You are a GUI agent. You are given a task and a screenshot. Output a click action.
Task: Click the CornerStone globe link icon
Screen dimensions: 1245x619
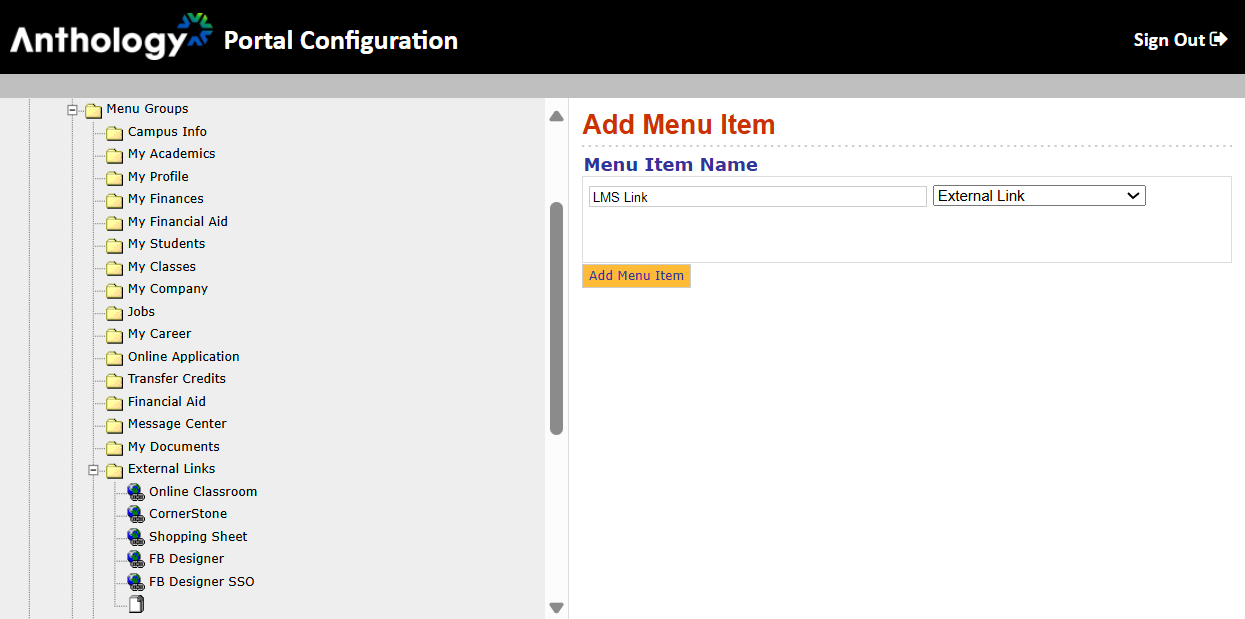tap(135, 514)
